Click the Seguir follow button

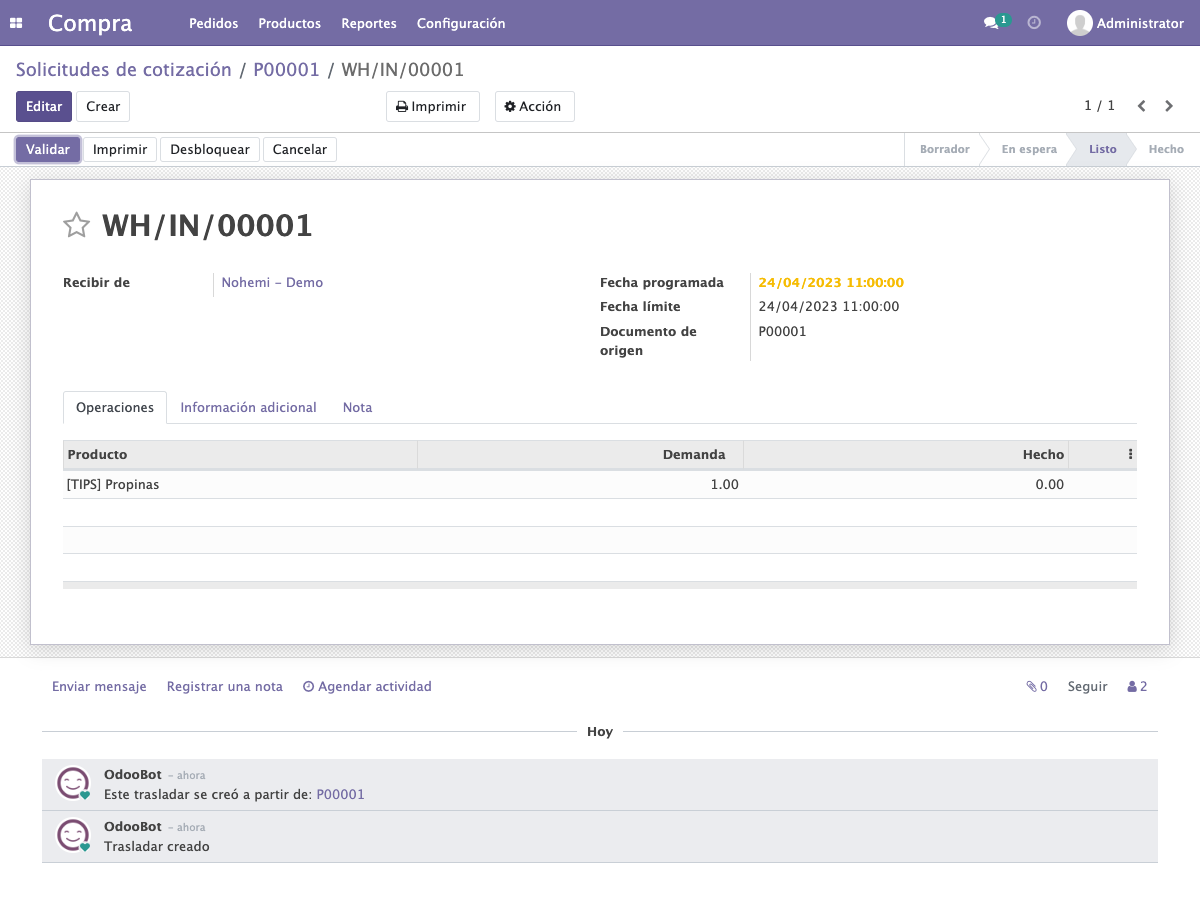1088,687
